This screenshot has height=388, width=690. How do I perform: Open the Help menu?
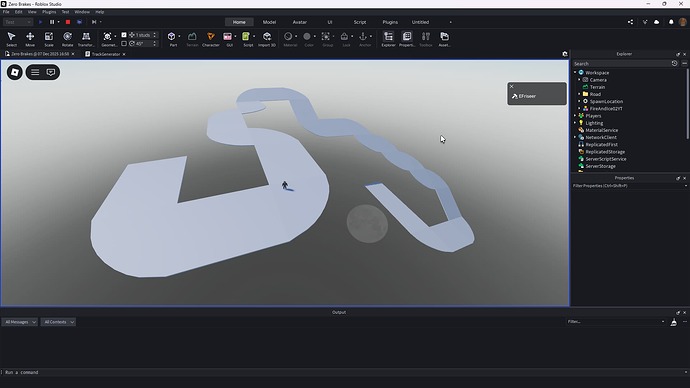[x=100, y=12]
